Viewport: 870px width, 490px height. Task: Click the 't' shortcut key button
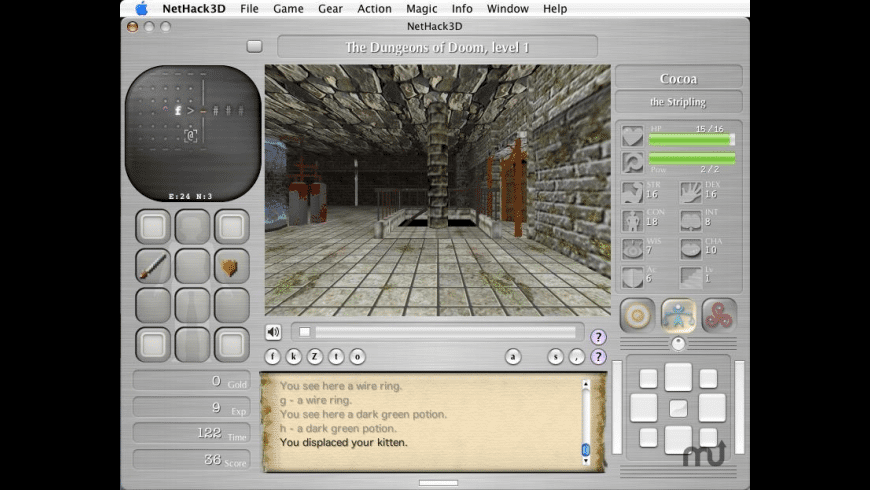336,356
